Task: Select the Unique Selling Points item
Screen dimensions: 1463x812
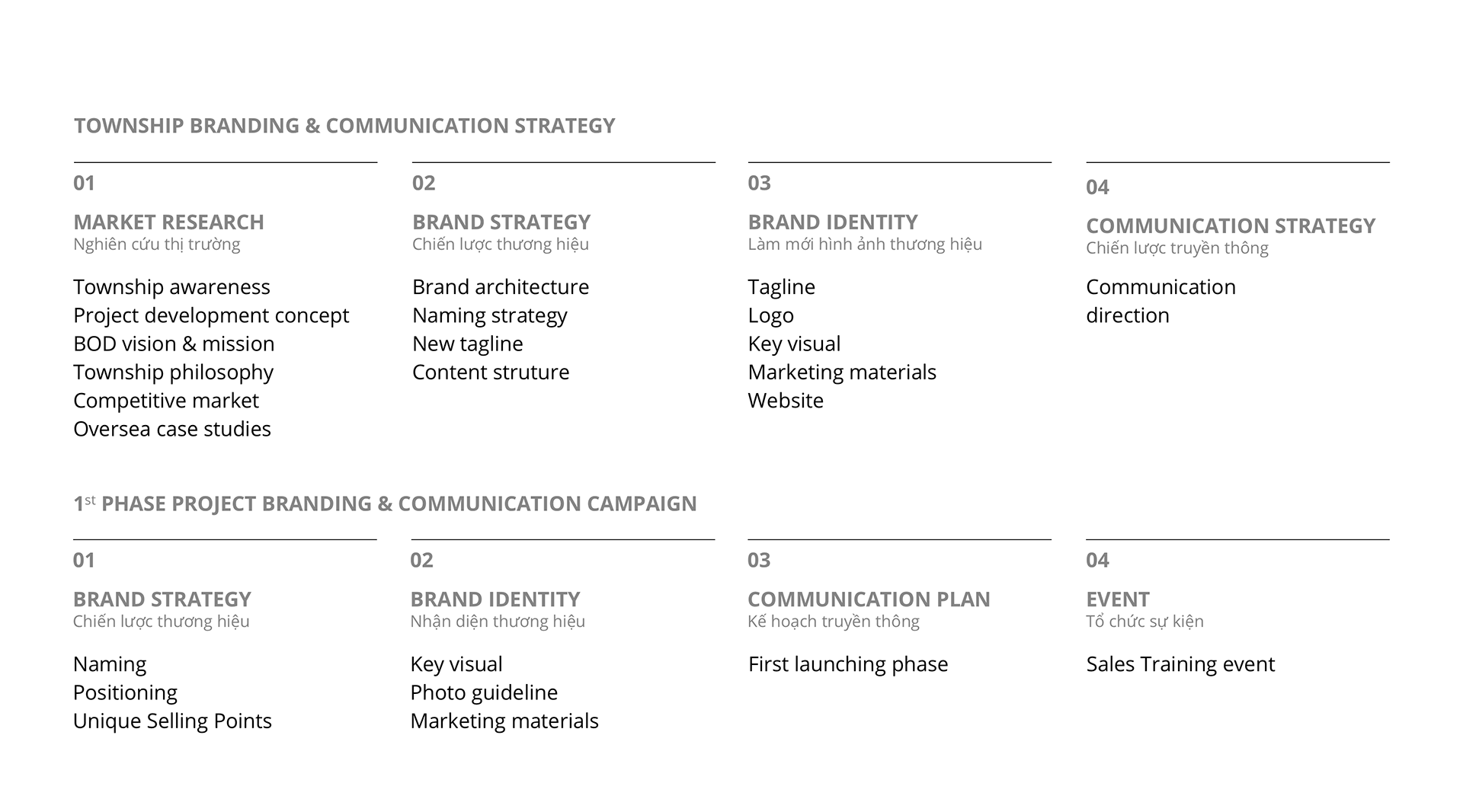Action: coord(172,721)
